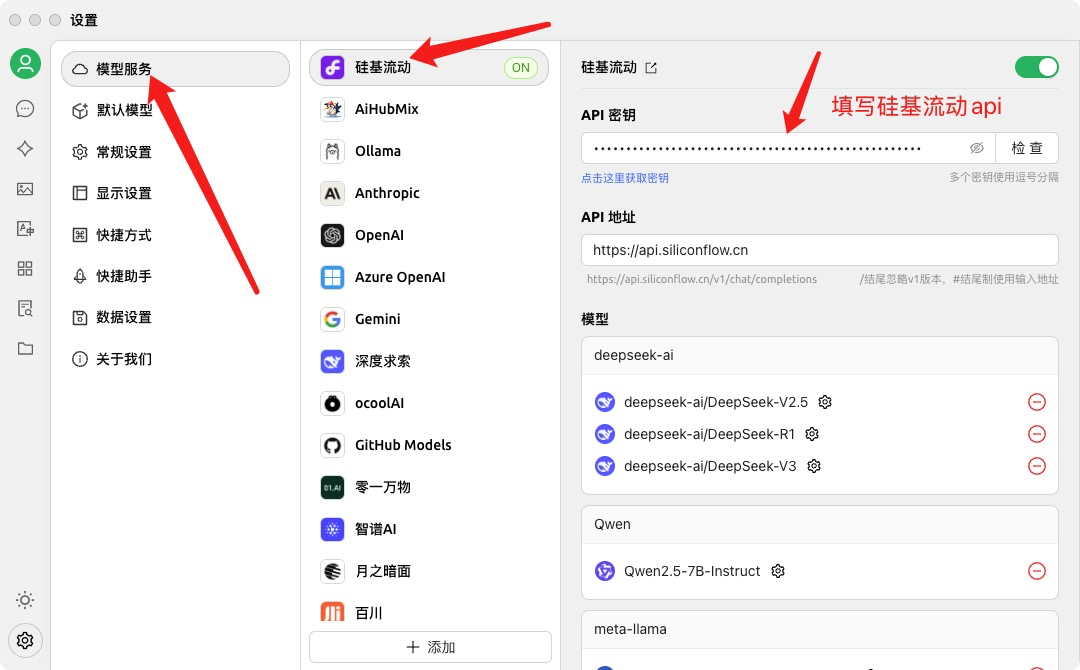Select the ocoolAI provider
The height and width of the screenshot is (670, 1080).
pyautogui.click(x=428, y=403)
